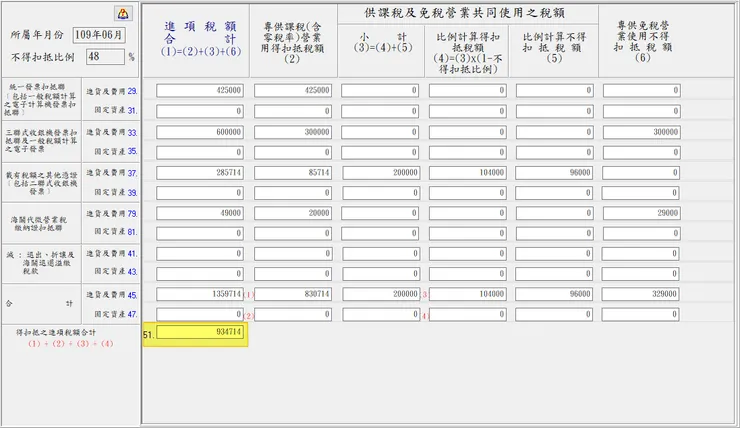This screenshot has width=740, height=428.
Task: Click row 35 column (5) field
Action: (x=555, y=152)
